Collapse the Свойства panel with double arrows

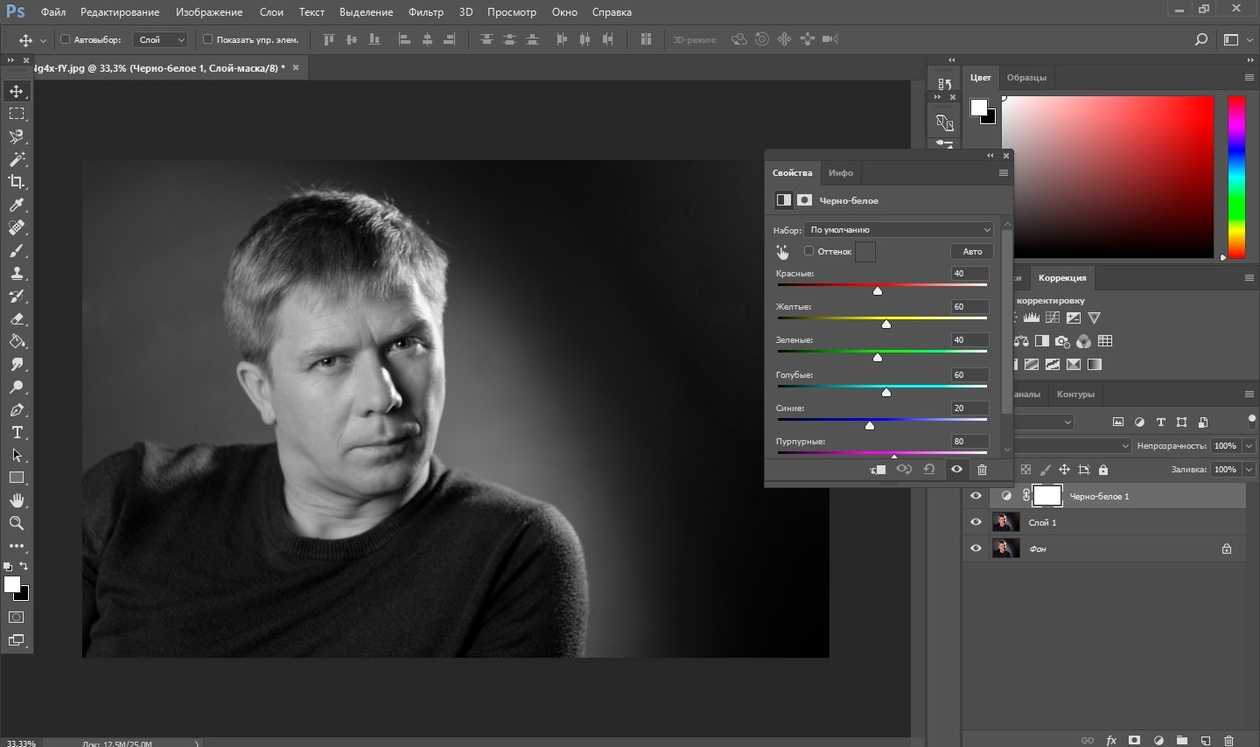991,155
